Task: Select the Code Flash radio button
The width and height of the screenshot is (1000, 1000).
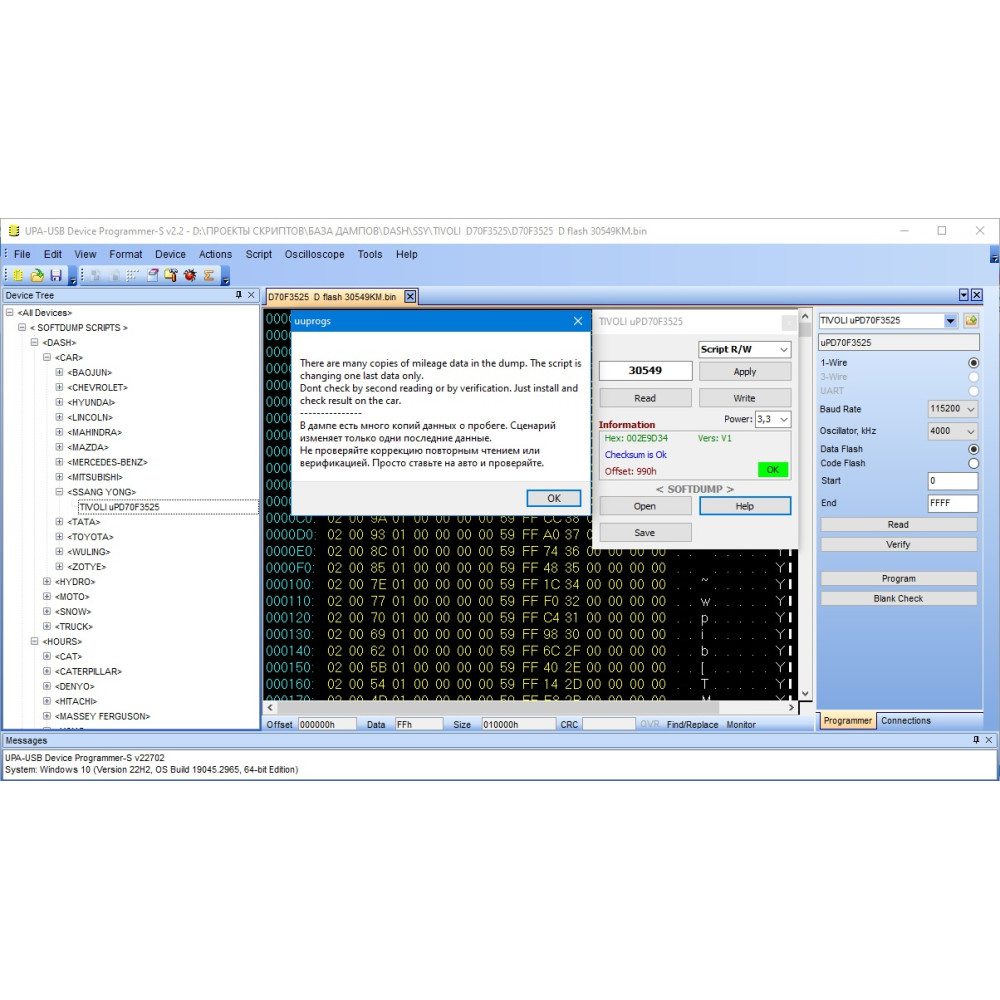Action: [973, 463]
